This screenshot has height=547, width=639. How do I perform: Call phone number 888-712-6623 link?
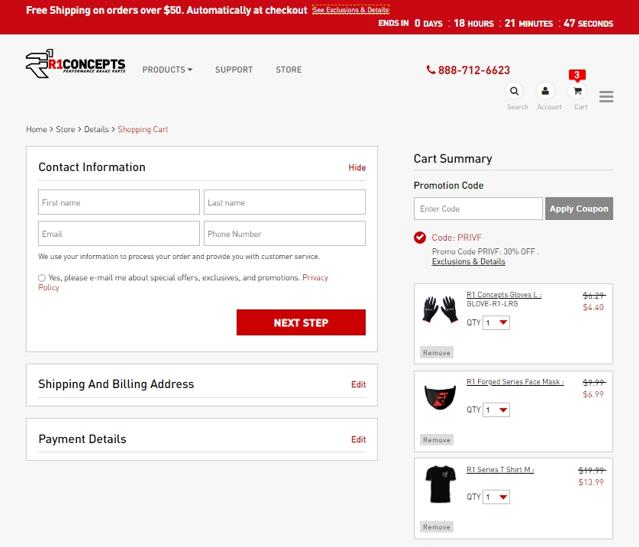tap(474, 70)
